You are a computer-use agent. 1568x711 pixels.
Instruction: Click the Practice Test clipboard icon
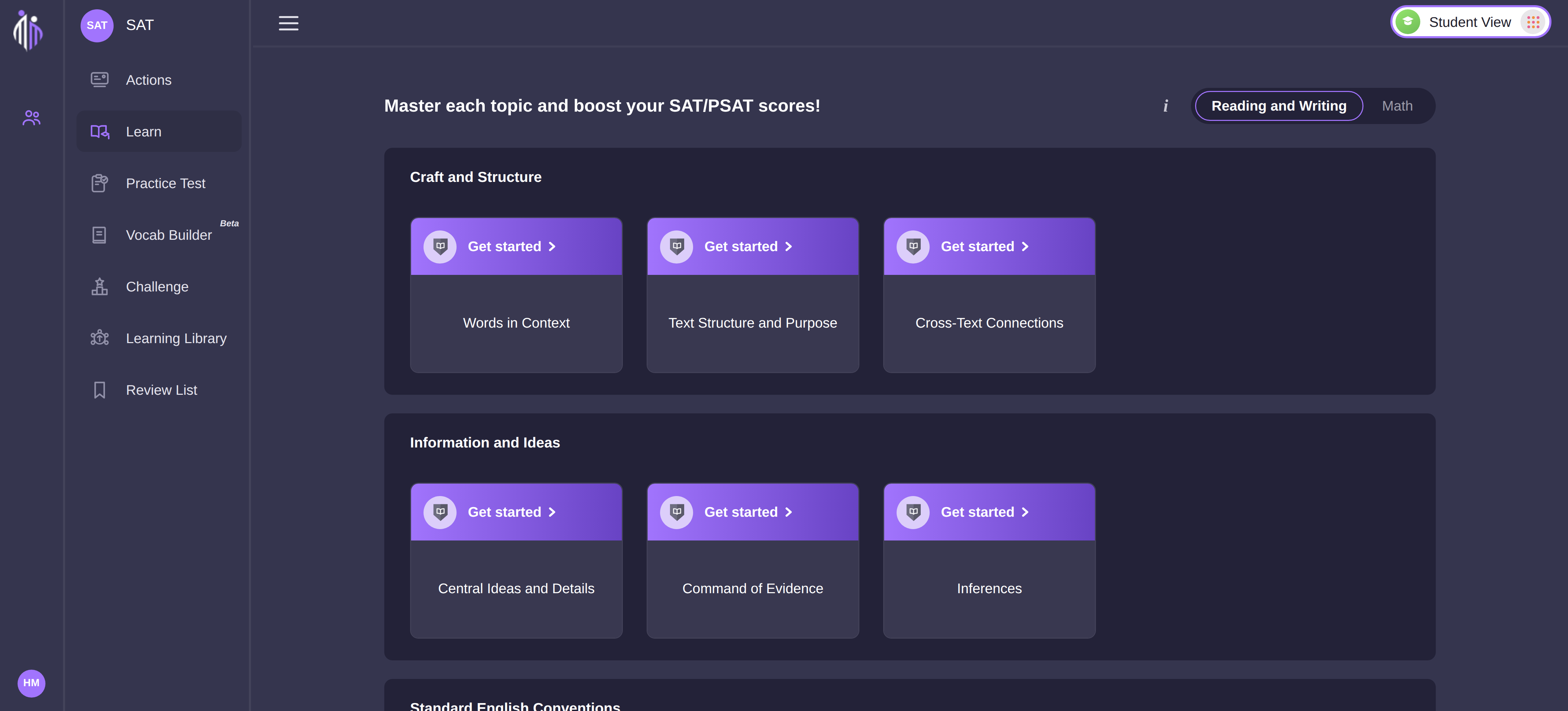100,183
